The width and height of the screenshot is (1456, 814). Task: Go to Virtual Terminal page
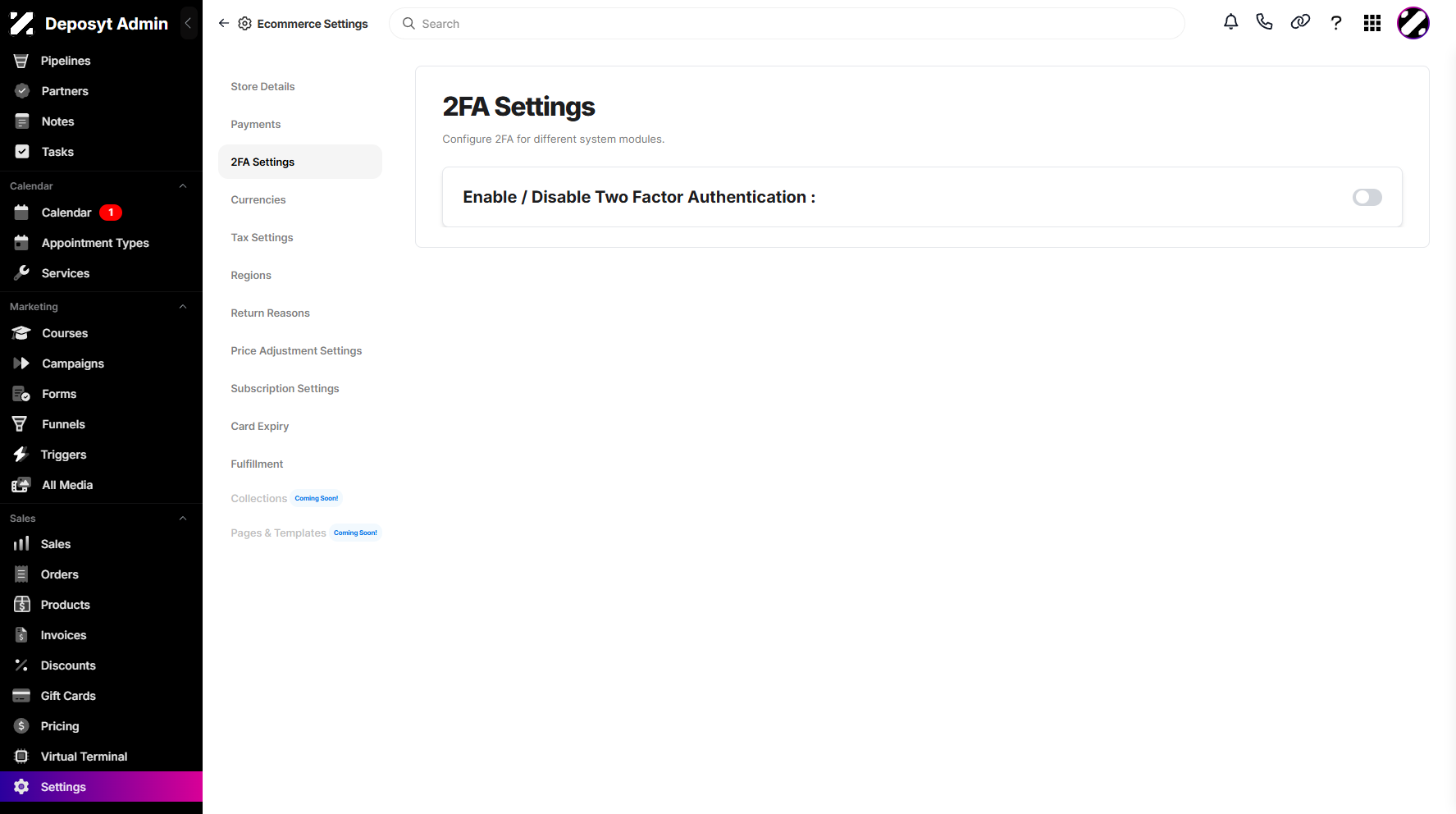(x=101, y=757)
